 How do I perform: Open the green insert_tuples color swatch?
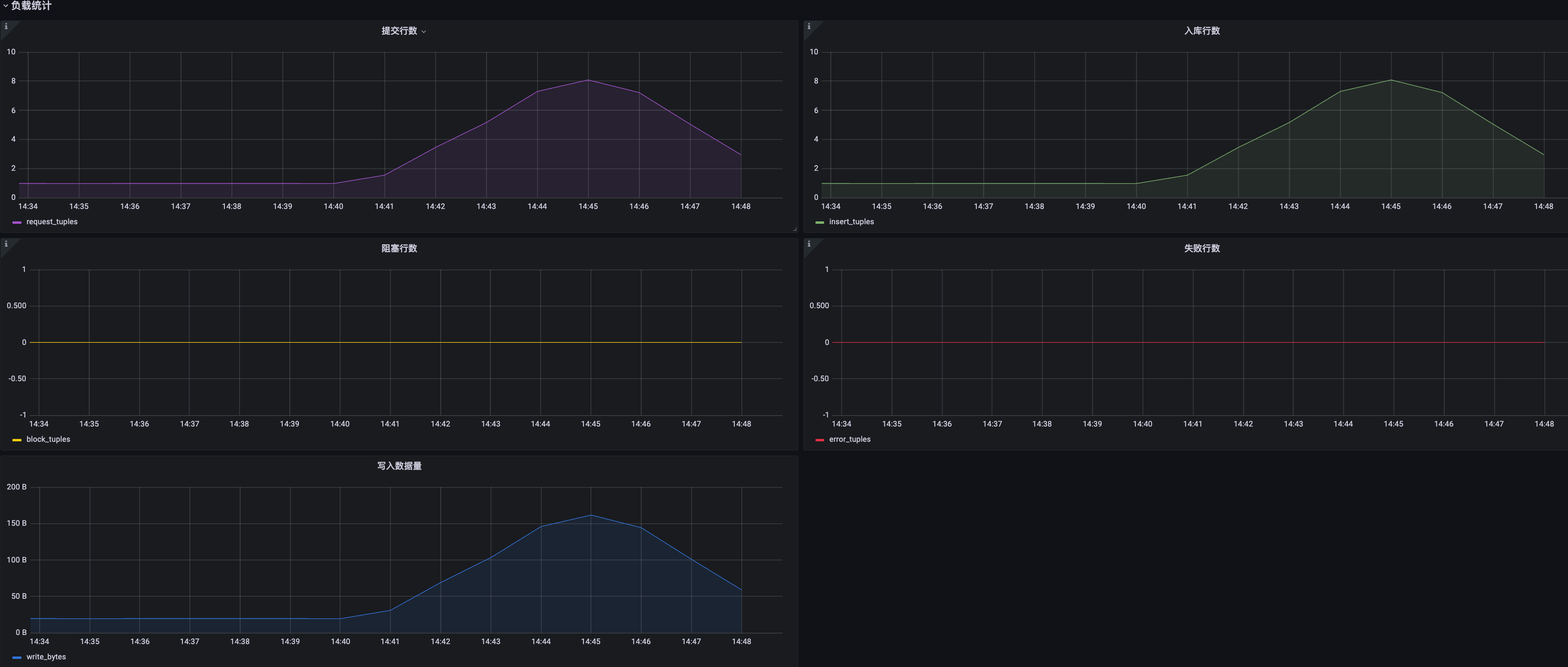[x=819, y=222]
